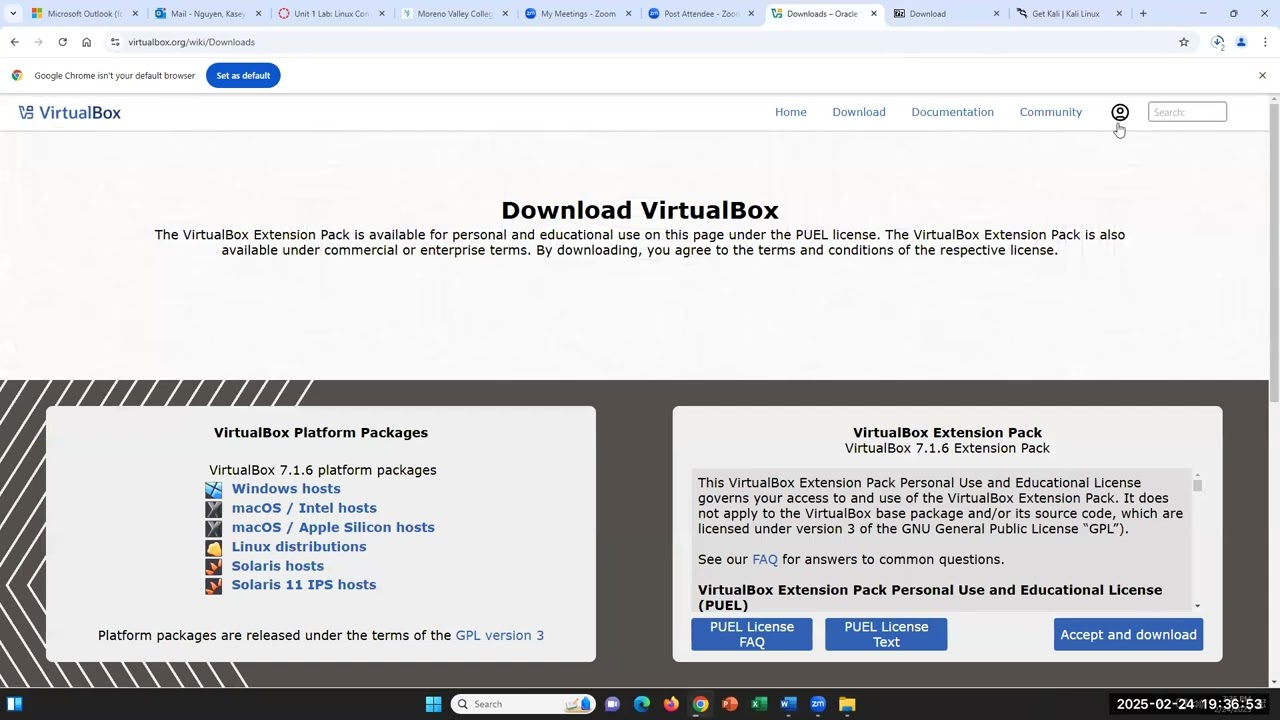The width and height of the screenshot is (1280, 720).
Task: Open PowerPoint from the taskbar
Action: (730, 704)
